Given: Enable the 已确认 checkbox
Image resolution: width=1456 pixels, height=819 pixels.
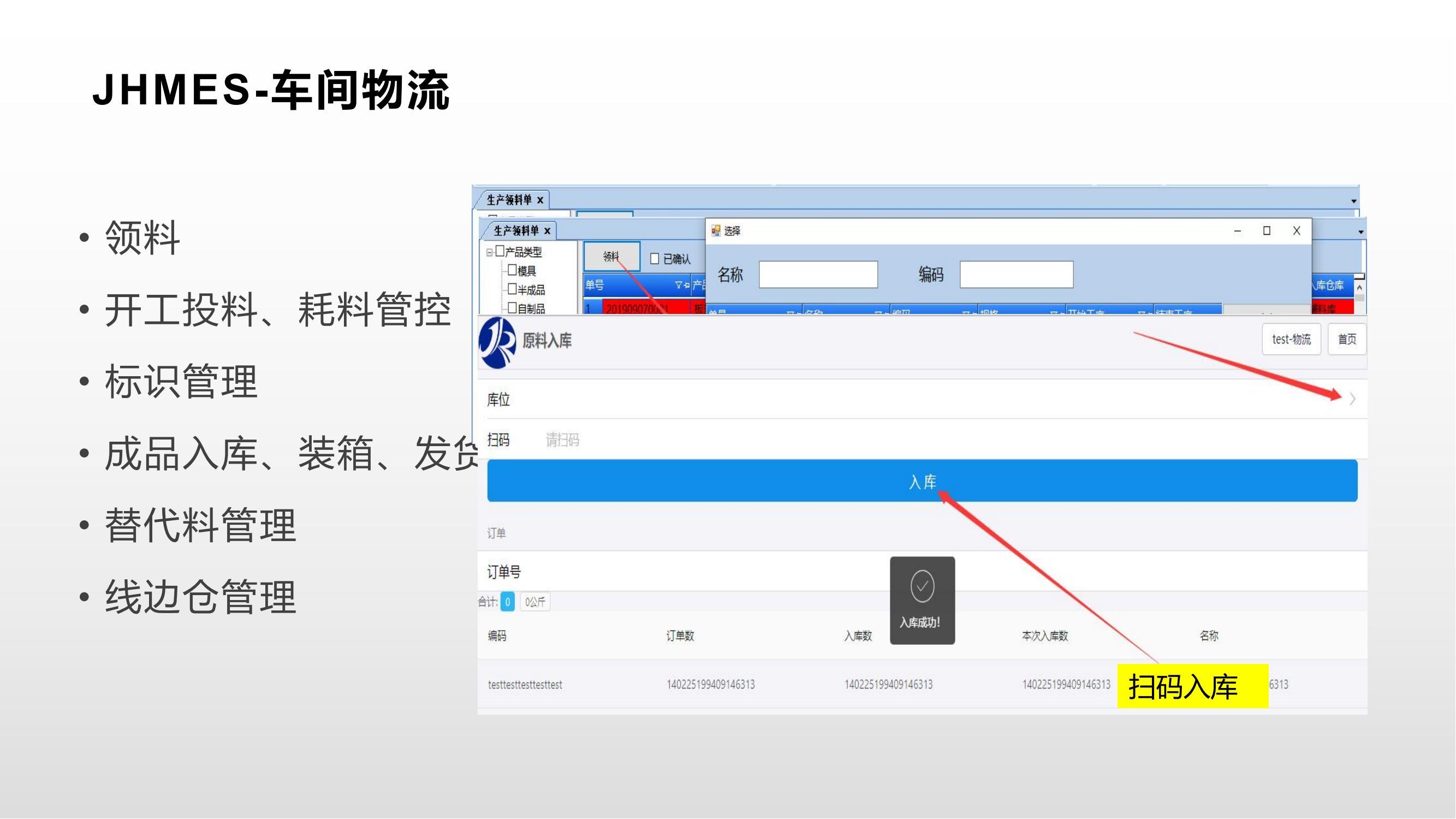Looking at the screenshot, I should 655,259.
